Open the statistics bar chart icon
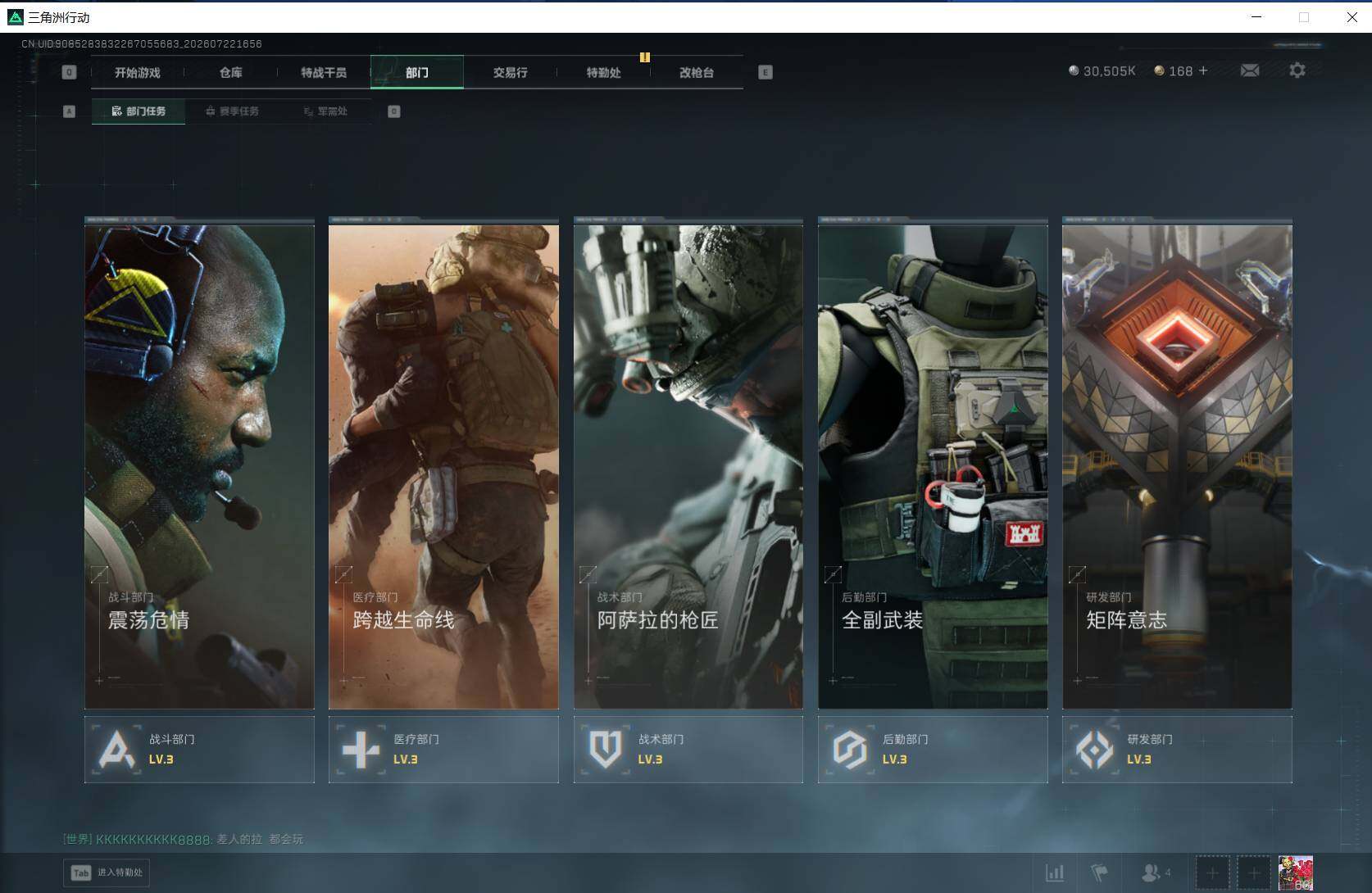Viewport: 1372px width, 893px height. point(1055,873)
